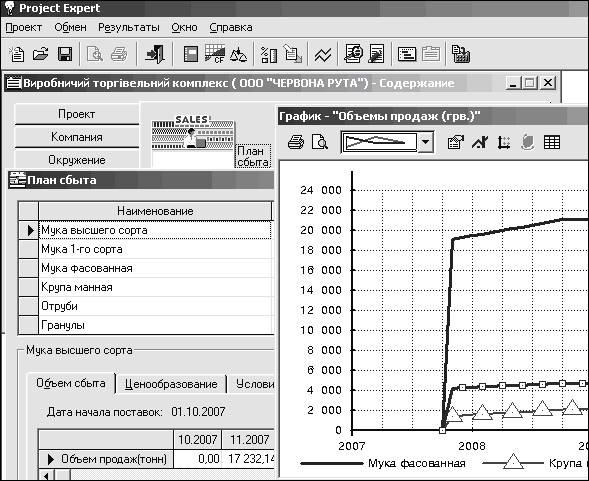Open the Результаты menu
This screenshot has height=481, width=589.
129,27
